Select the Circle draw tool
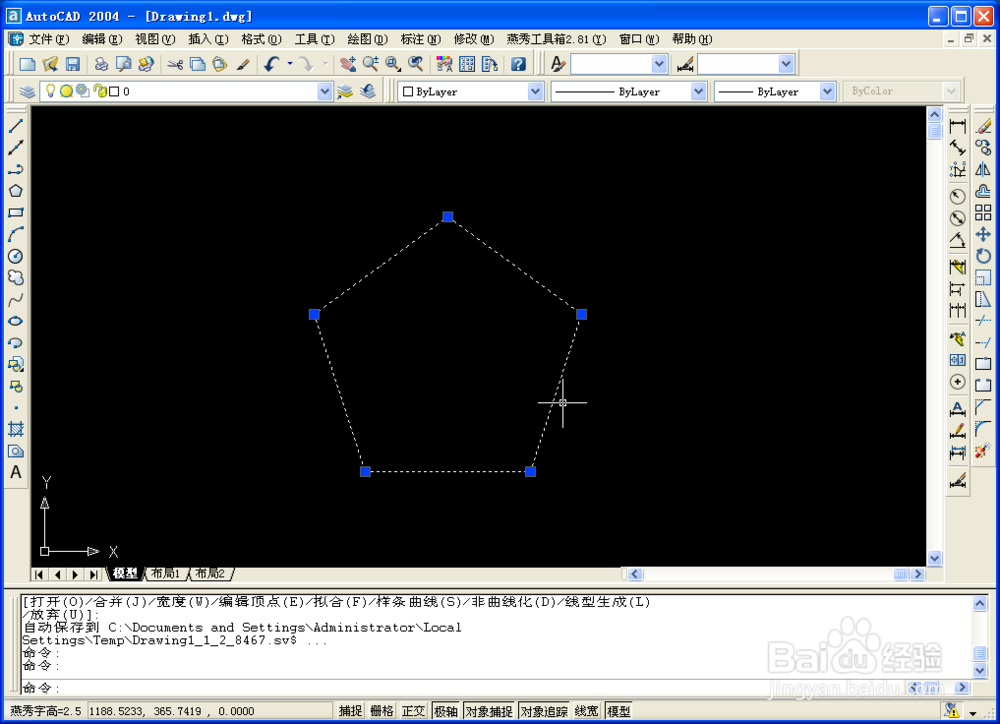Screen dimensions: 1000x724 pos(16,256)
